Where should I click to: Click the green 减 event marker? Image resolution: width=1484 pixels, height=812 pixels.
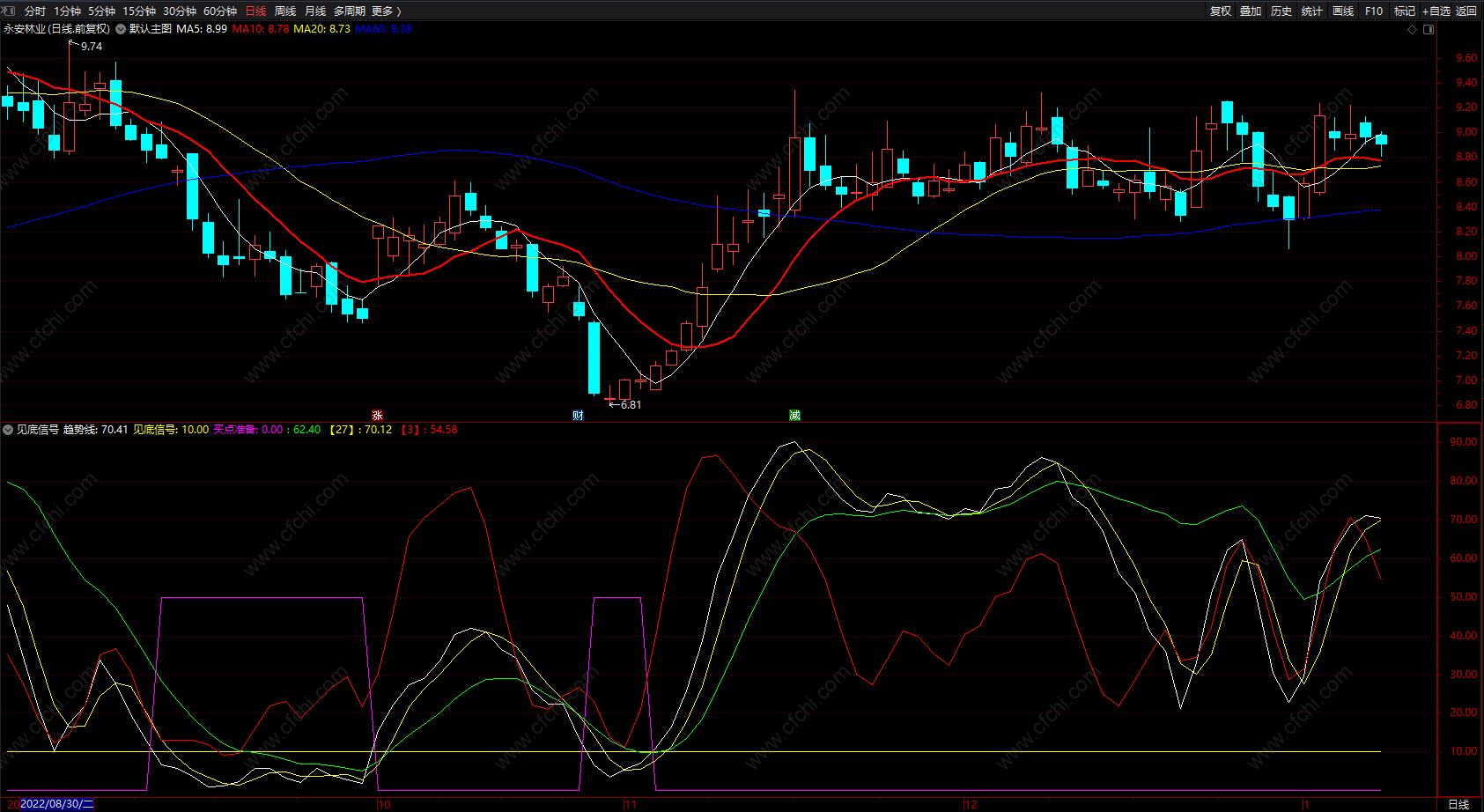(794, 416)
